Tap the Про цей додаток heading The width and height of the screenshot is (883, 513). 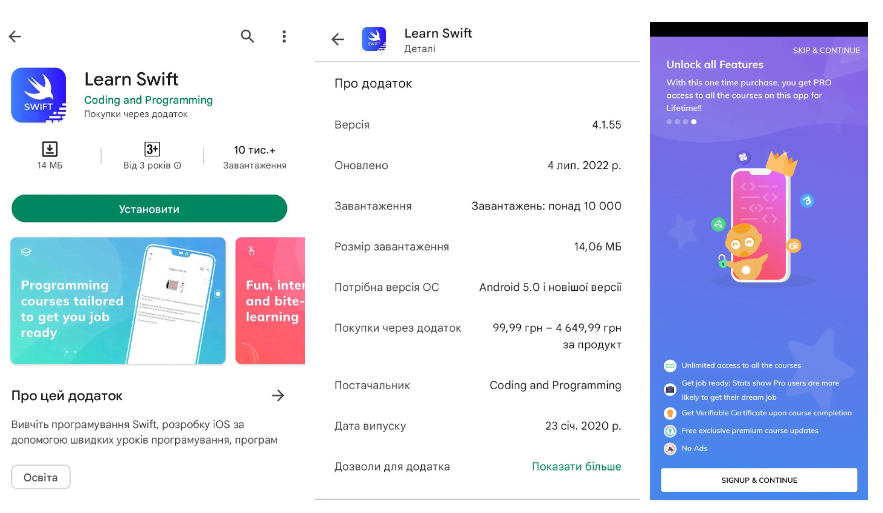[67, 396]
